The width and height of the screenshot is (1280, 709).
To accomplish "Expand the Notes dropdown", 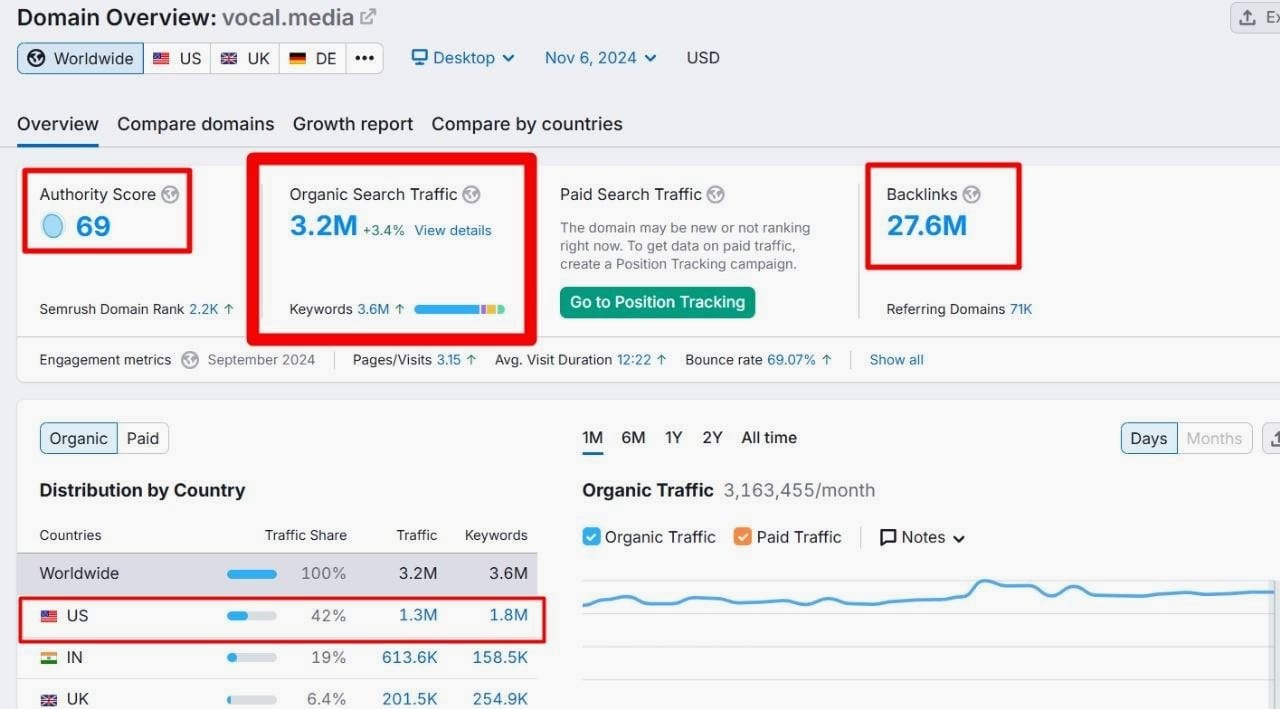I will click(x=922, y=537).
